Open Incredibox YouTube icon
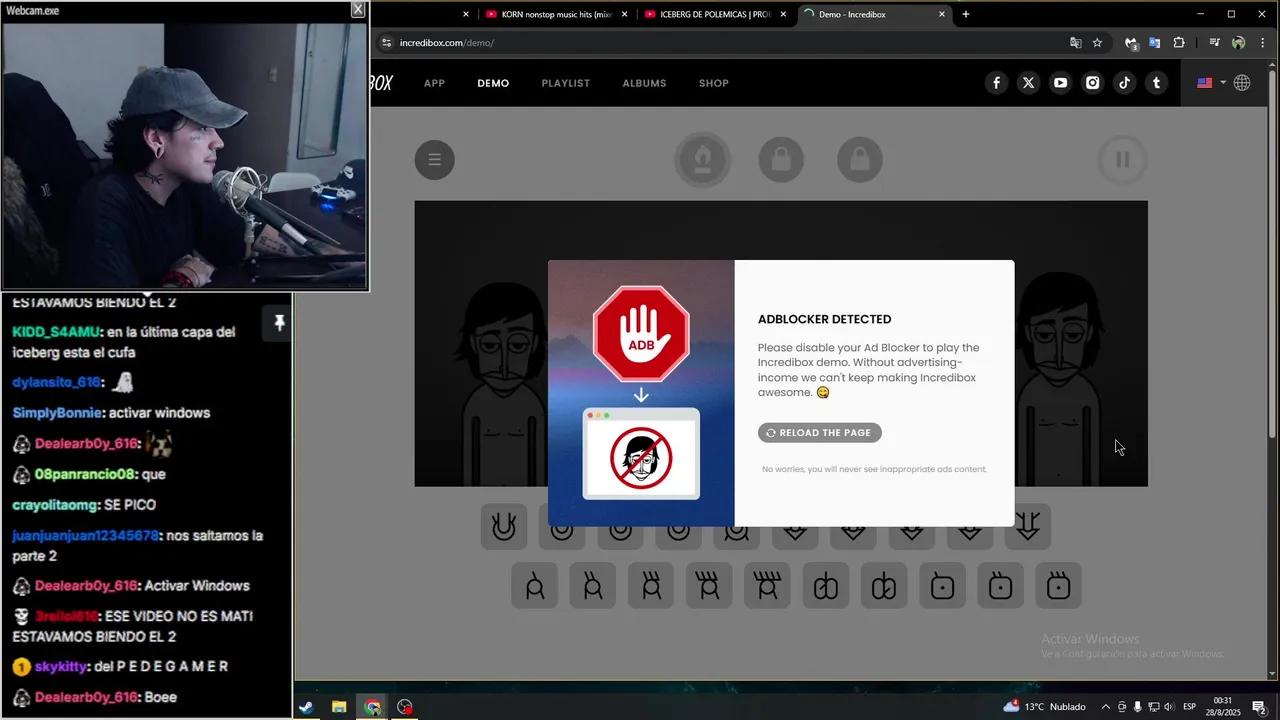 click(1060, 83)
